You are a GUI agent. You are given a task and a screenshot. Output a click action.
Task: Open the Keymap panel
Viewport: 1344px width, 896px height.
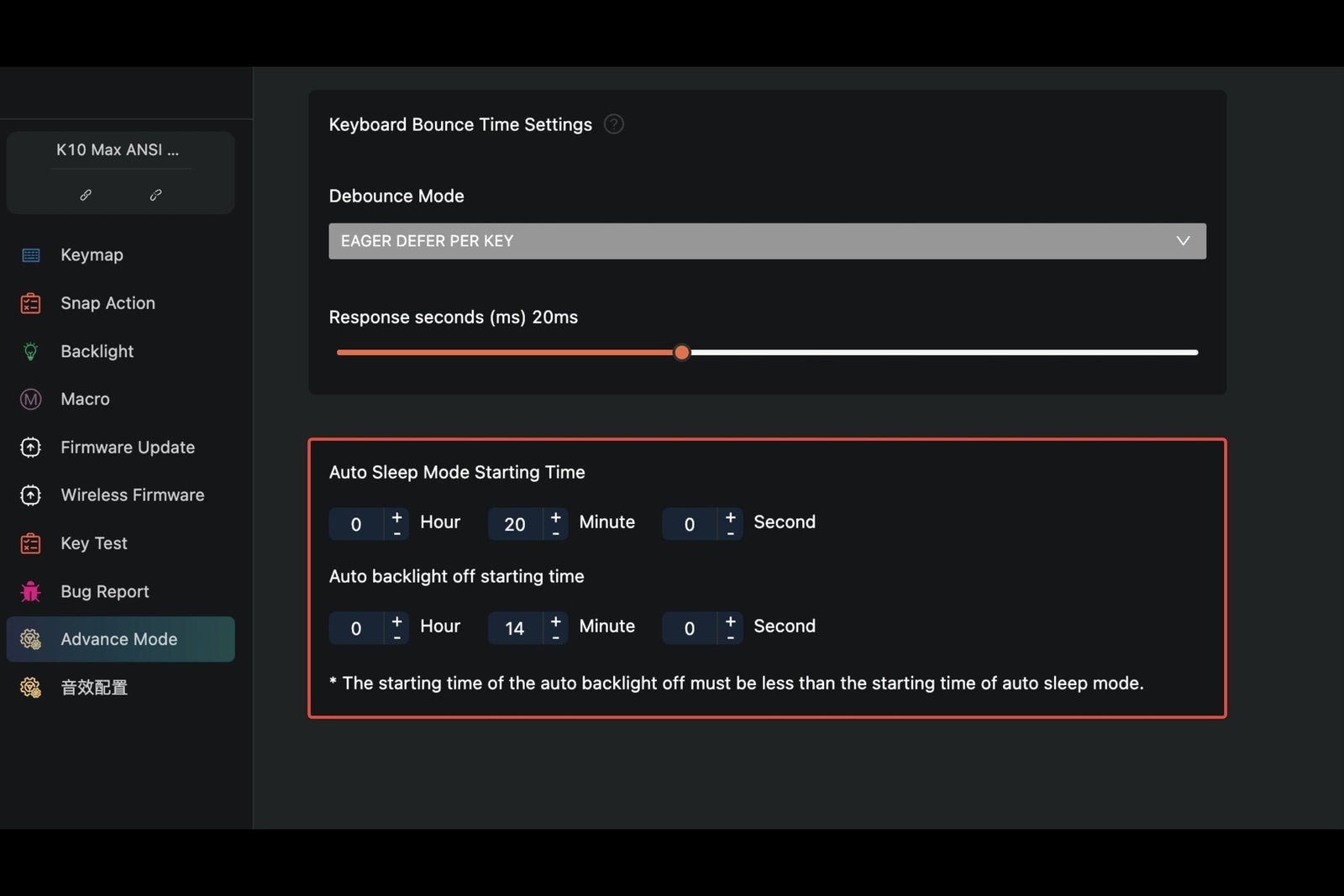tap(30, 254)
